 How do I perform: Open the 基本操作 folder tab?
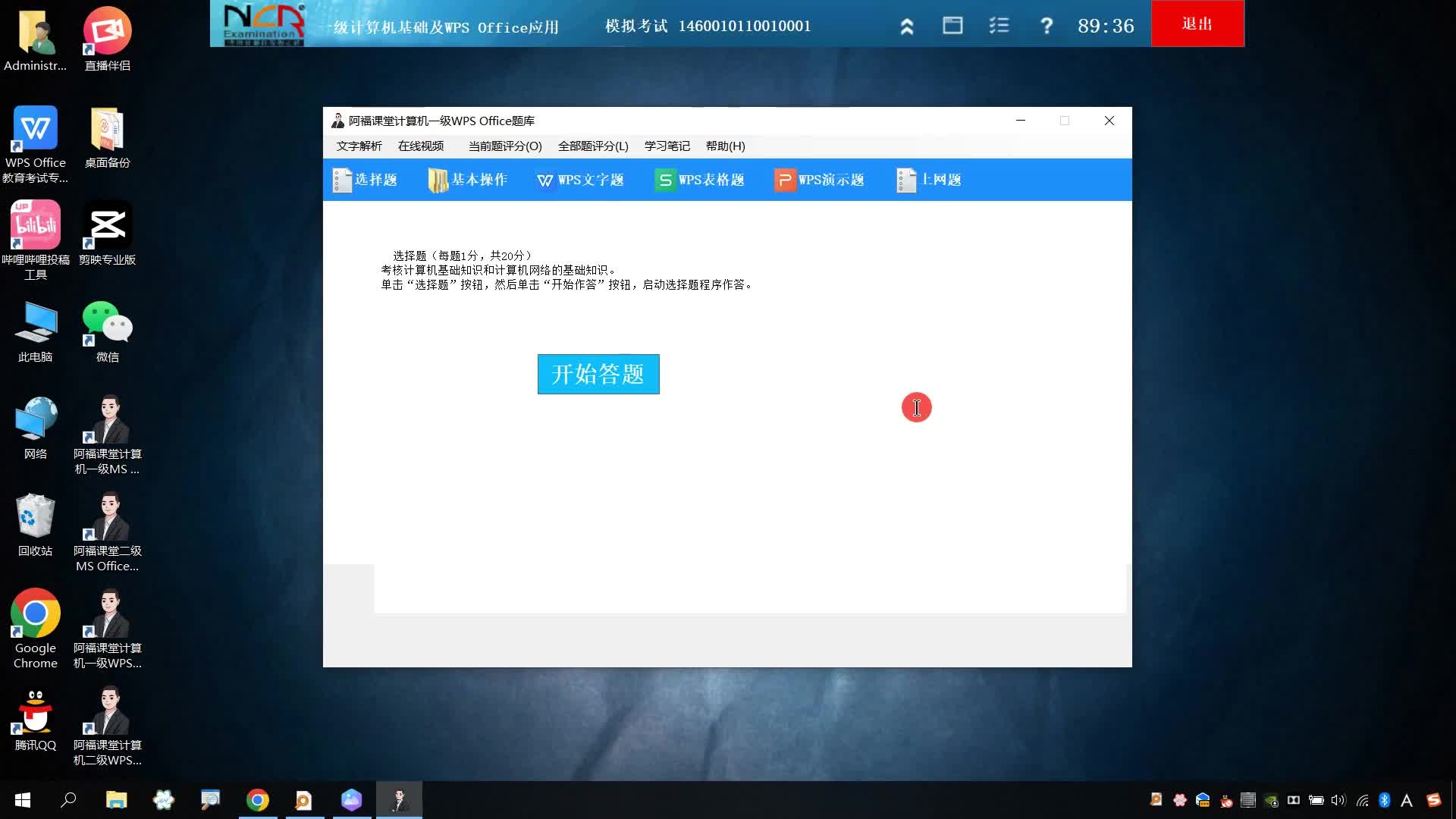pyautogui.click(x=467, y=180)
